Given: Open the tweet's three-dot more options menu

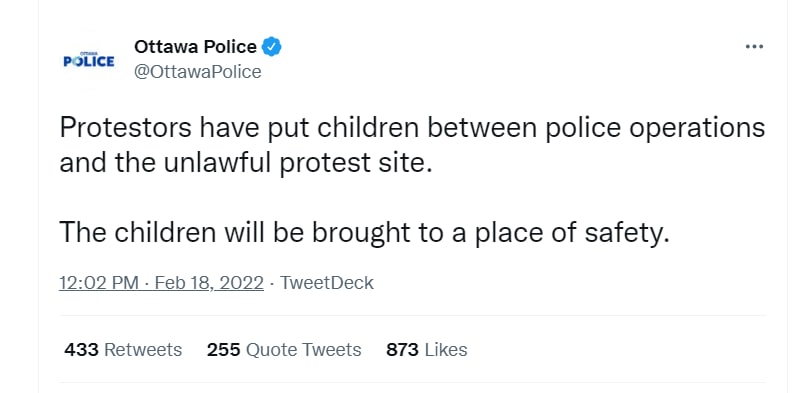Looking at the screenshot, I should (x=754, y=47).
